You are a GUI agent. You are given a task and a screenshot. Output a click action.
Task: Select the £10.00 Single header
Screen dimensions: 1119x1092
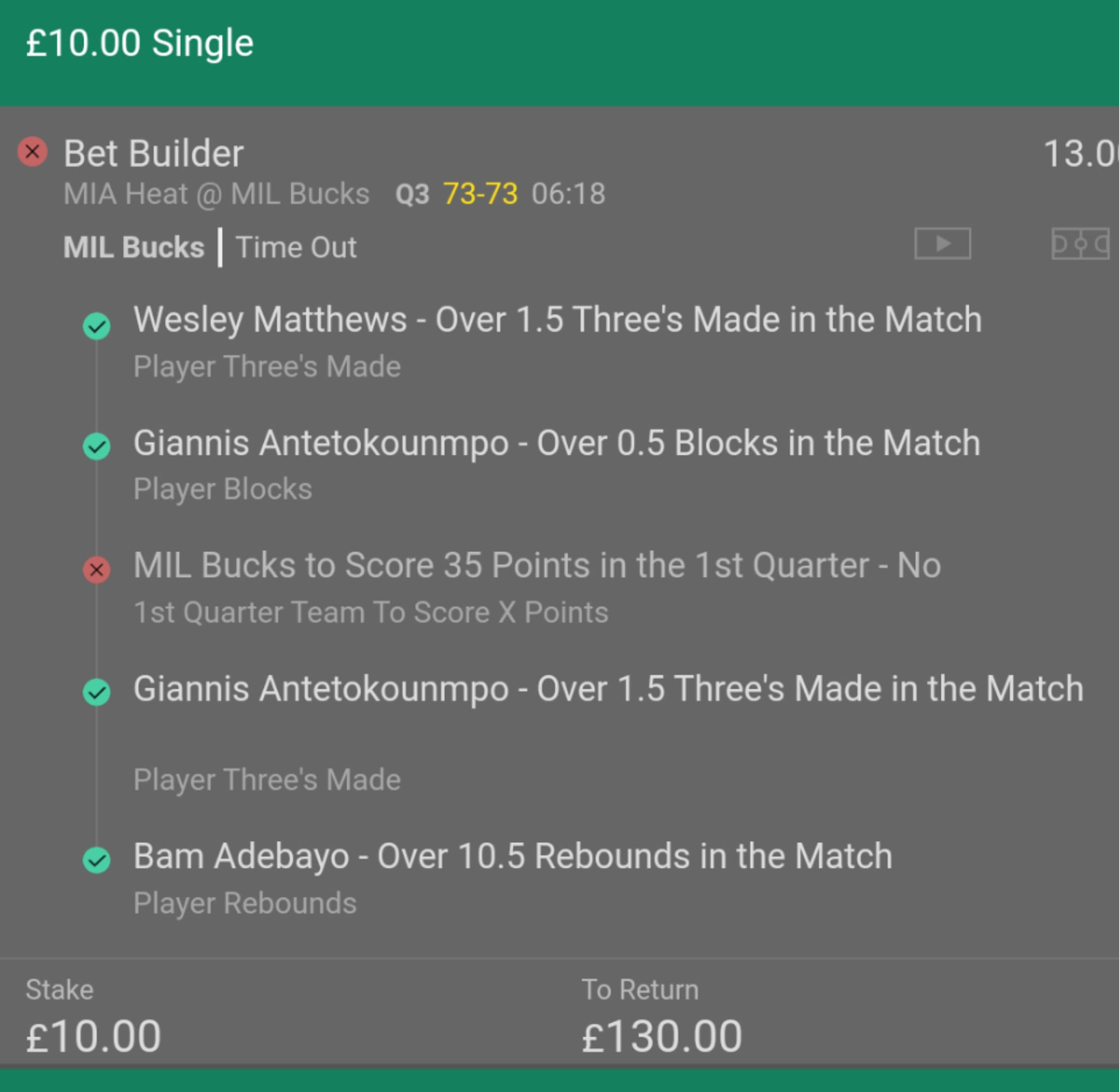140,43
